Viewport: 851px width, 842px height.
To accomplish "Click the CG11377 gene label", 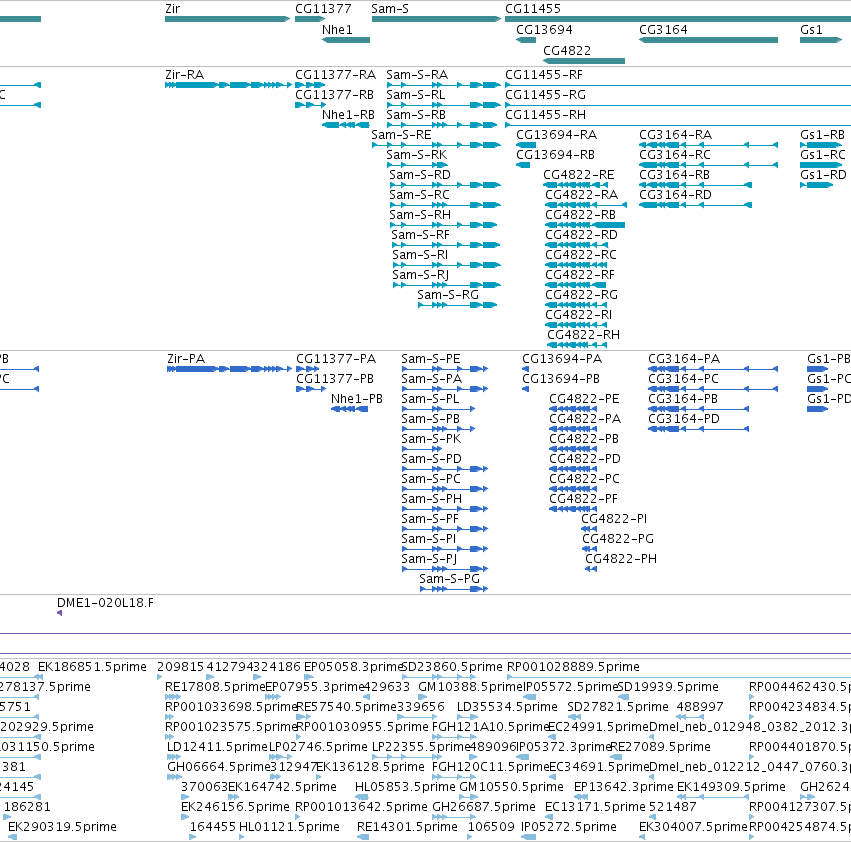I will point(323,9).
